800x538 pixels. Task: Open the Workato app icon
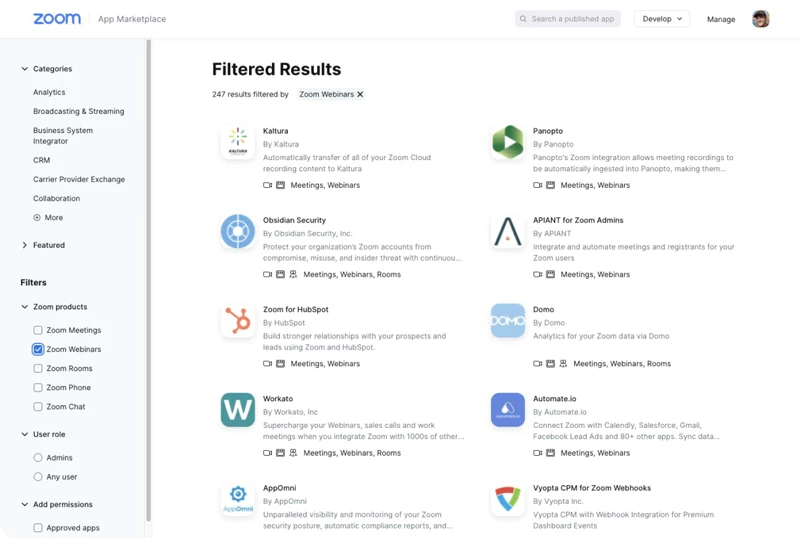[x=238, y=409]
